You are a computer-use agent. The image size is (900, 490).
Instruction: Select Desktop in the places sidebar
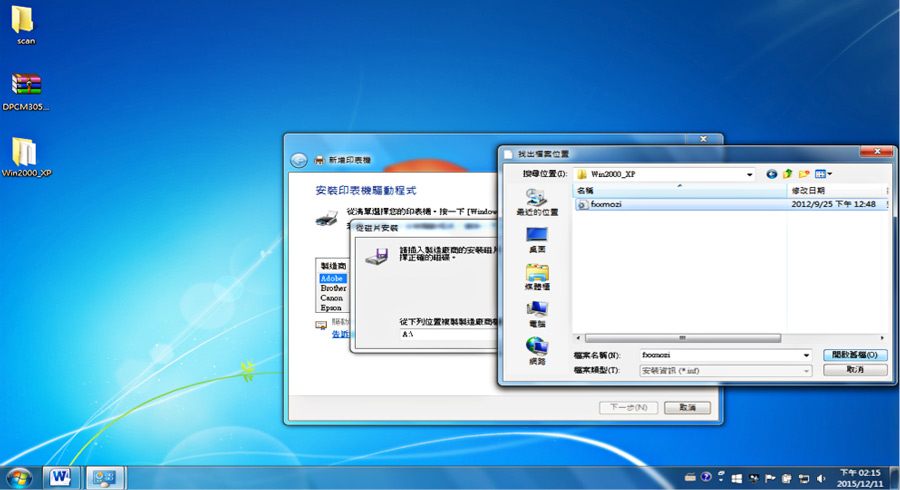[537, 240]
